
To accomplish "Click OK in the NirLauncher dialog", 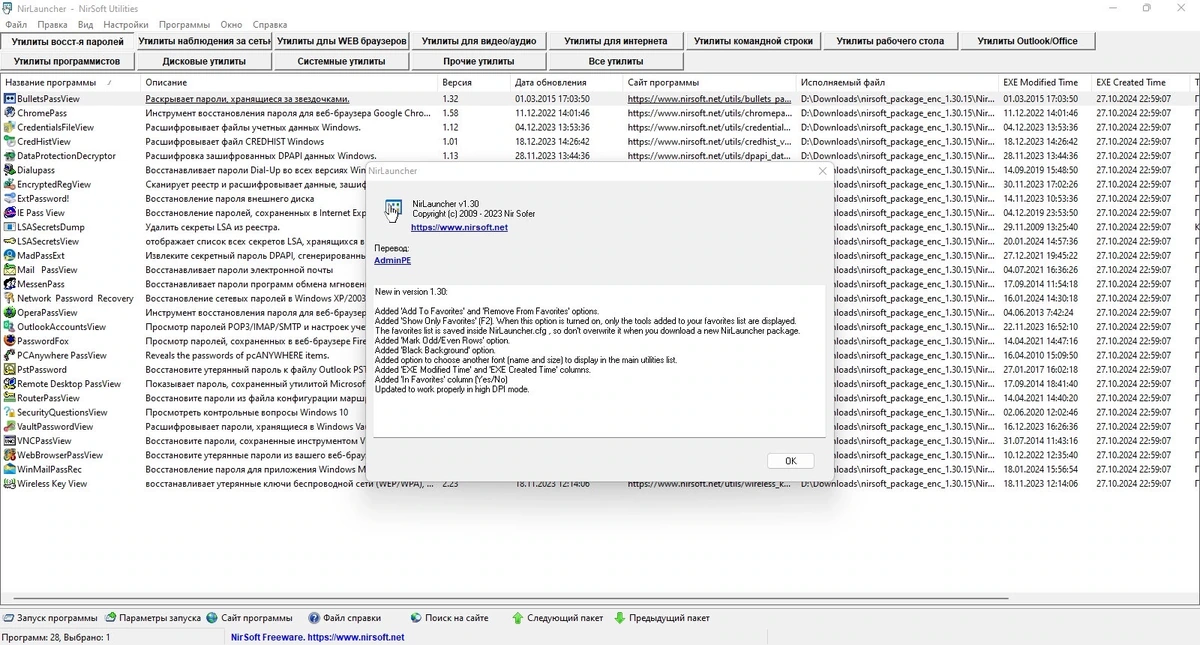I will (790, 461).
